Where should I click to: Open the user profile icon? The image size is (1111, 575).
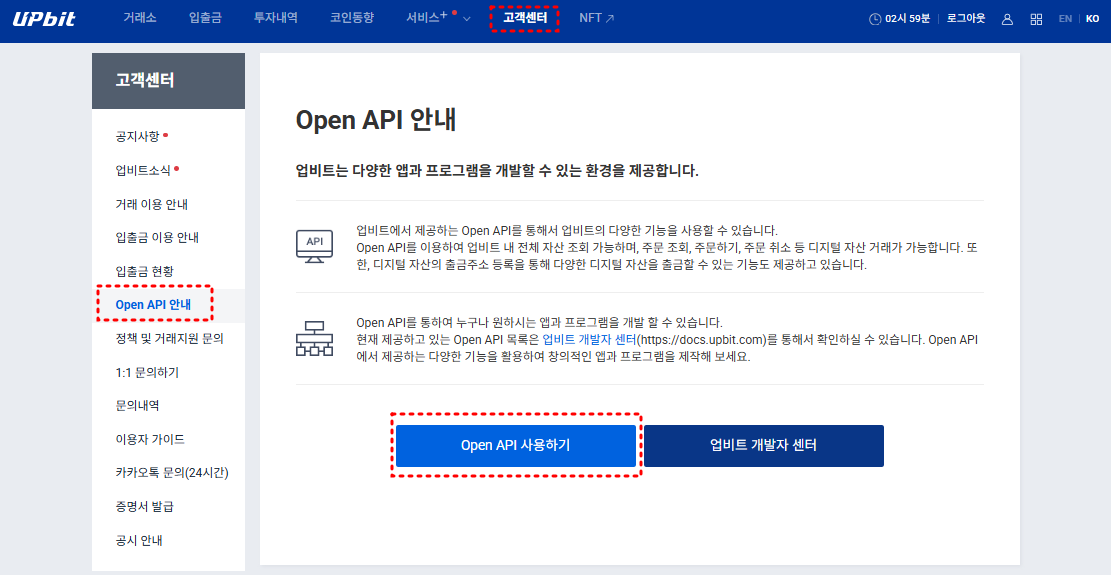[x=1007, y=19]
